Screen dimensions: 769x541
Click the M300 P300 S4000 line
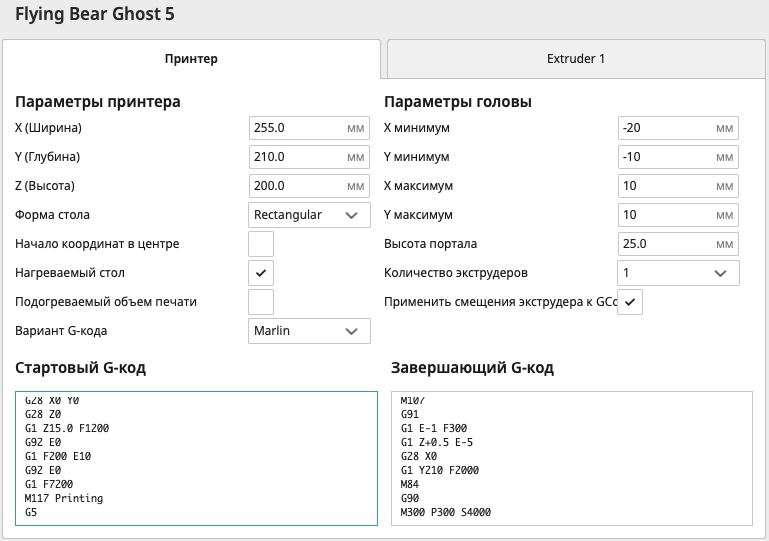[446, 512]
